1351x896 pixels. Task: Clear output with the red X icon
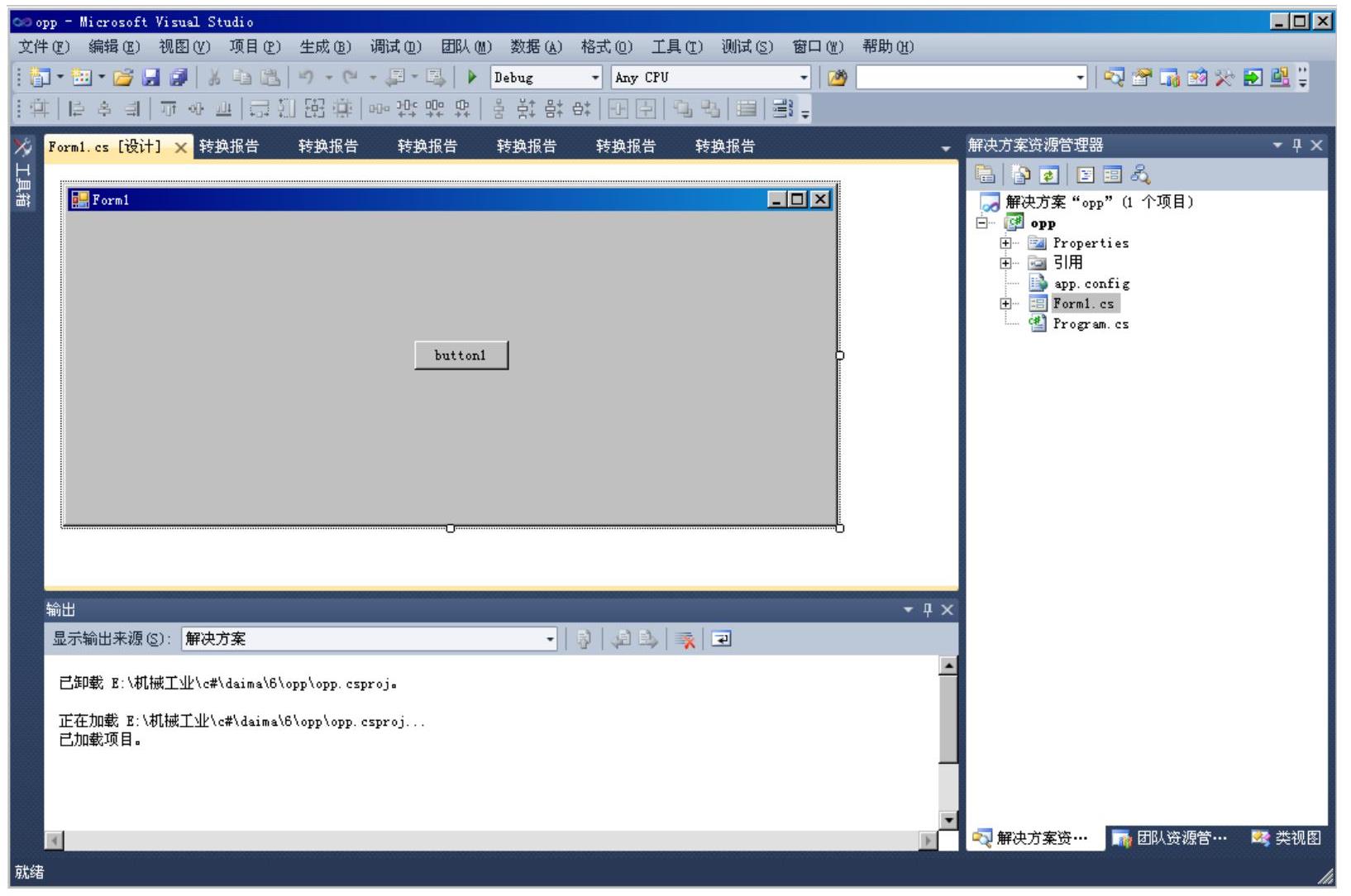(685, 639)
